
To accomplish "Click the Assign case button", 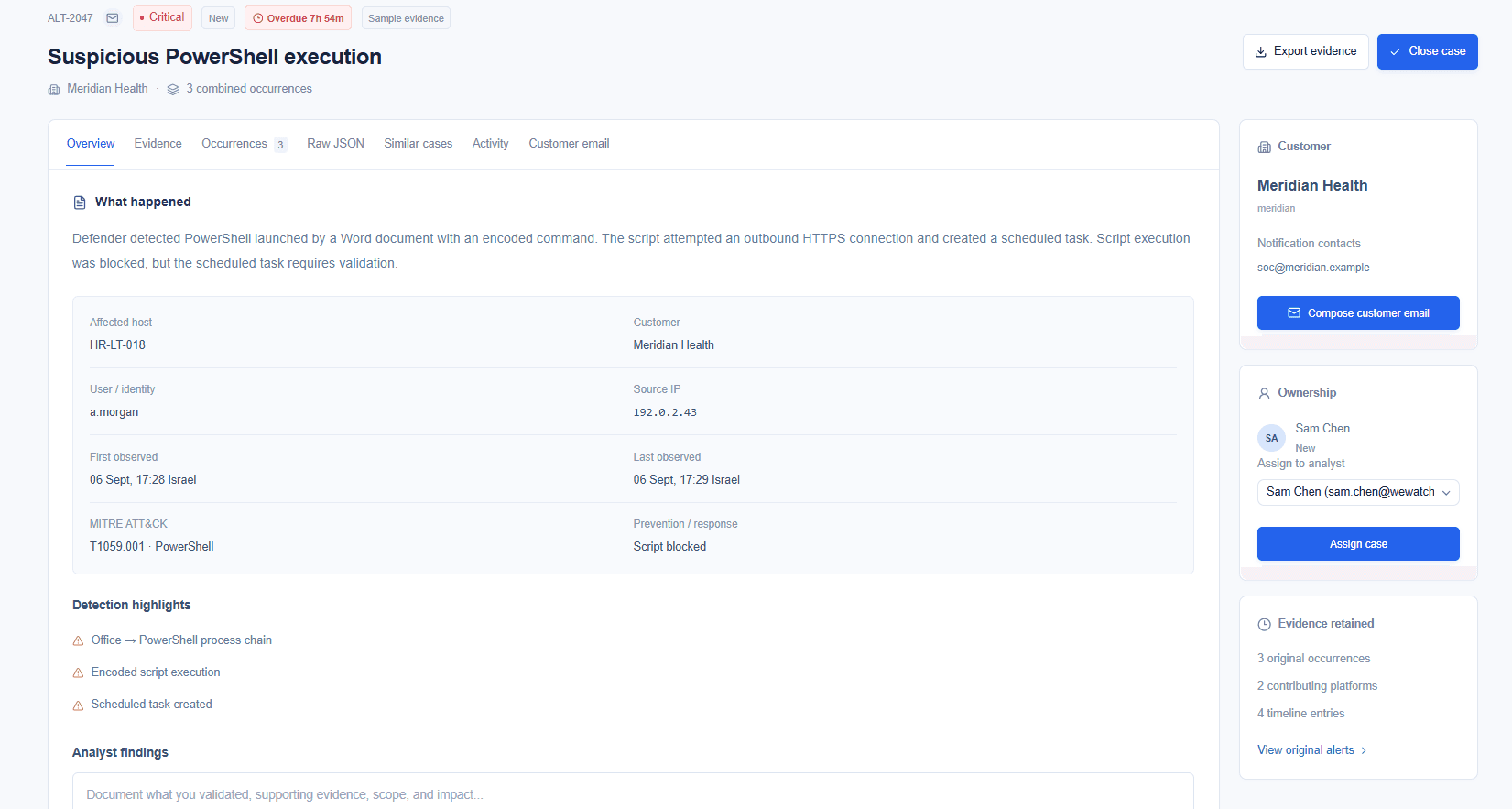I will 1358,544.
